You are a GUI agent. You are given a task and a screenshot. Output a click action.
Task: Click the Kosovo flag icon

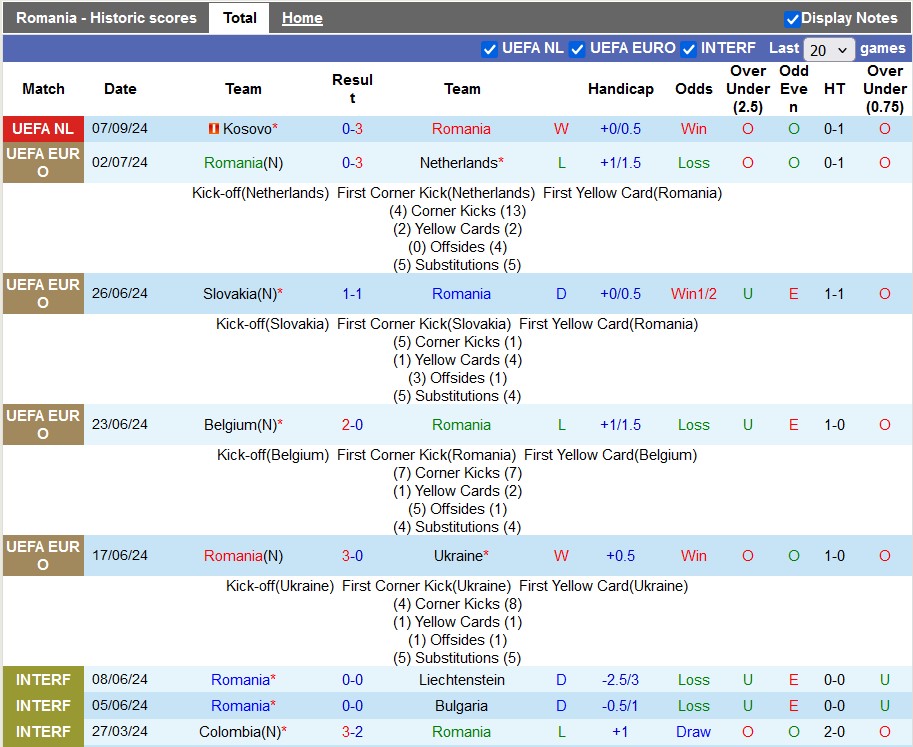[213, 129]
